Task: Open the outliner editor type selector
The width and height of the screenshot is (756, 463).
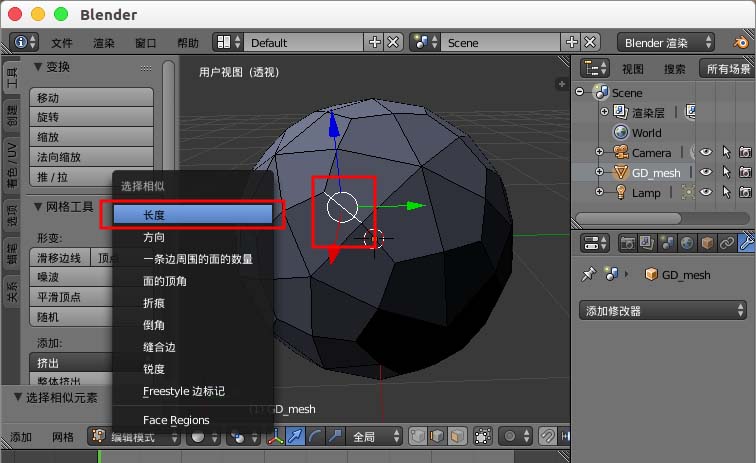Action: point(594,68)
